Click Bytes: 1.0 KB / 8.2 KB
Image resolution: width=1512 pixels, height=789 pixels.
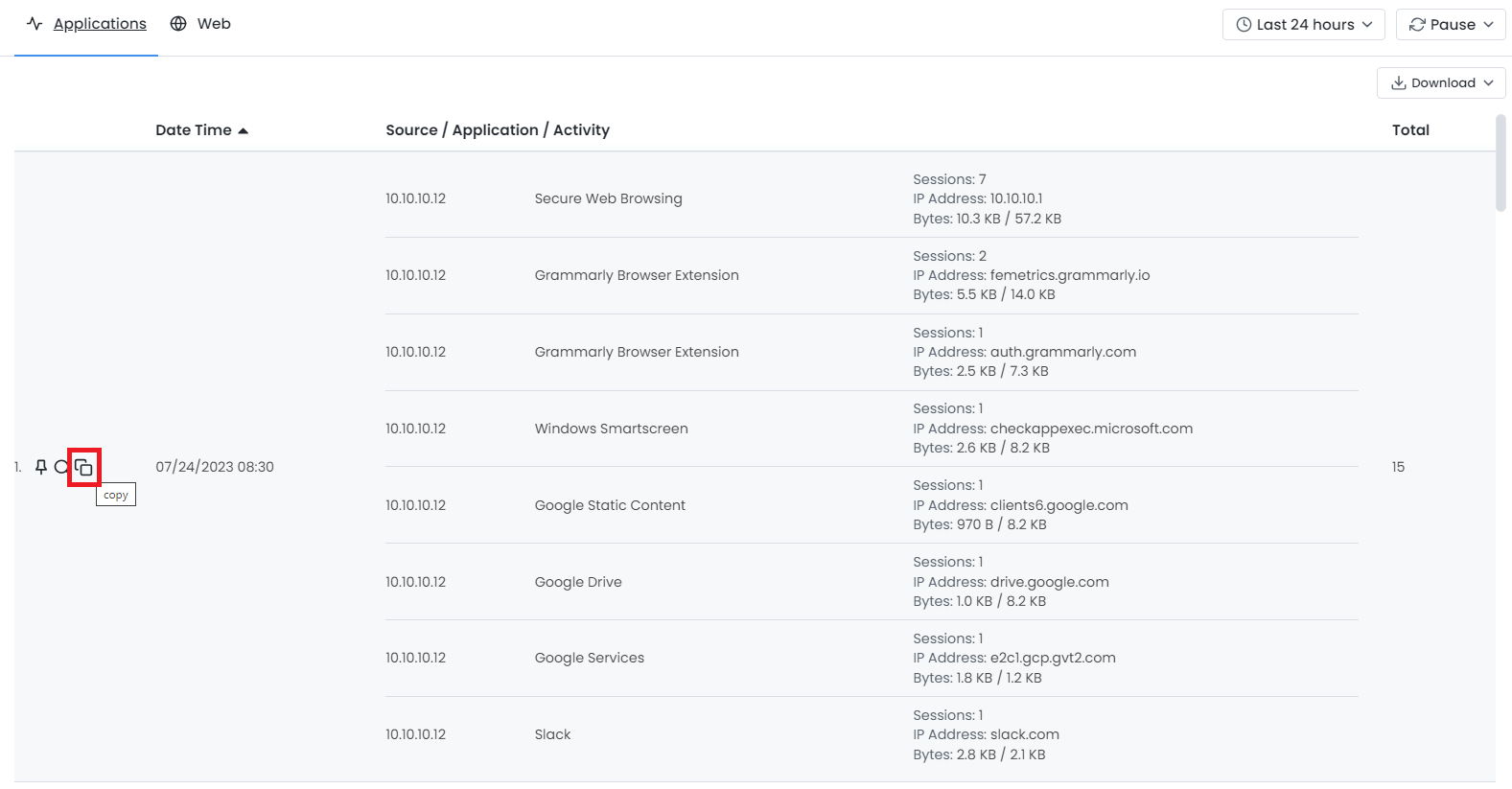coord(980,601)
